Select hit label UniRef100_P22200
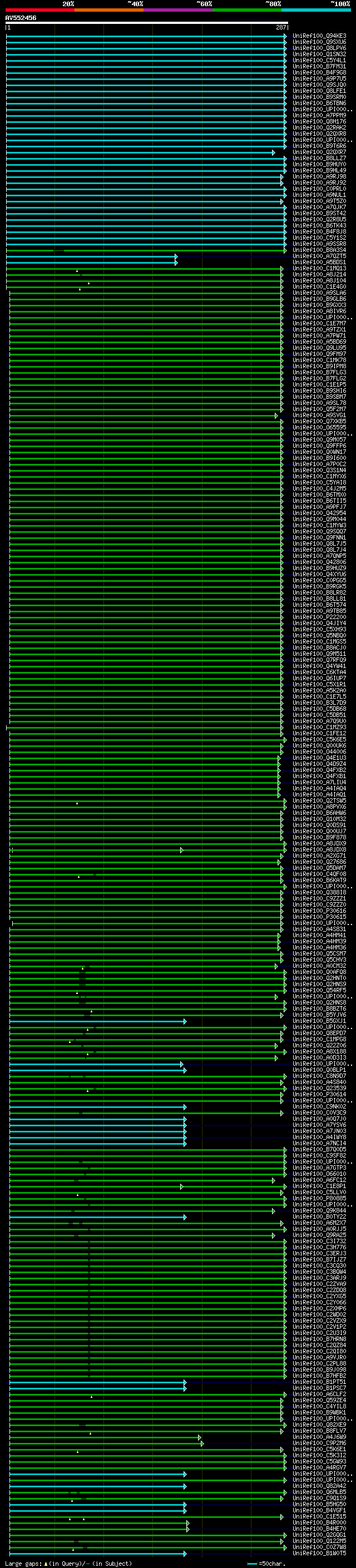This screenshot has height=1568, width=356. (319, 617)
